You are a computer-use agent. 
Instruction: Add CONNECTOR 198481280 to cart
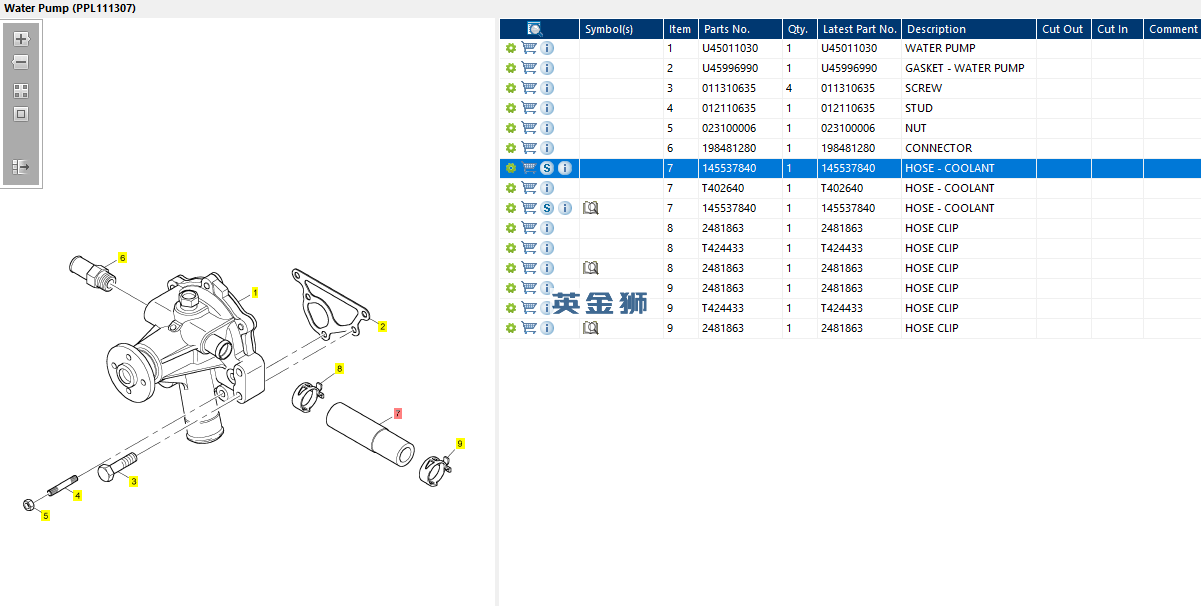(529, 148)
